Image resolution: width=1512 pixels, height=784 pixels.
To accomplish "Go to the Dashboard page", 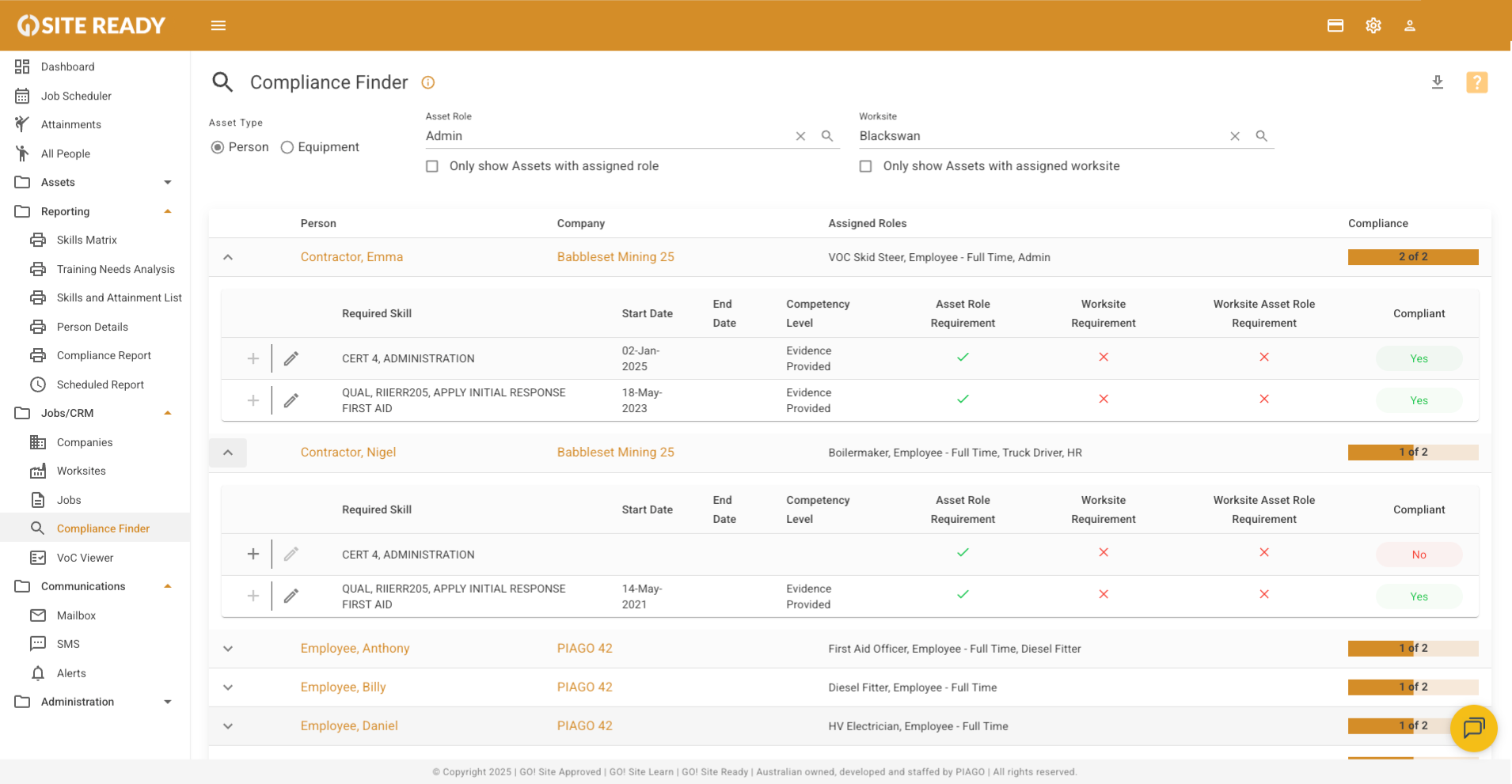I will (67, 66).
